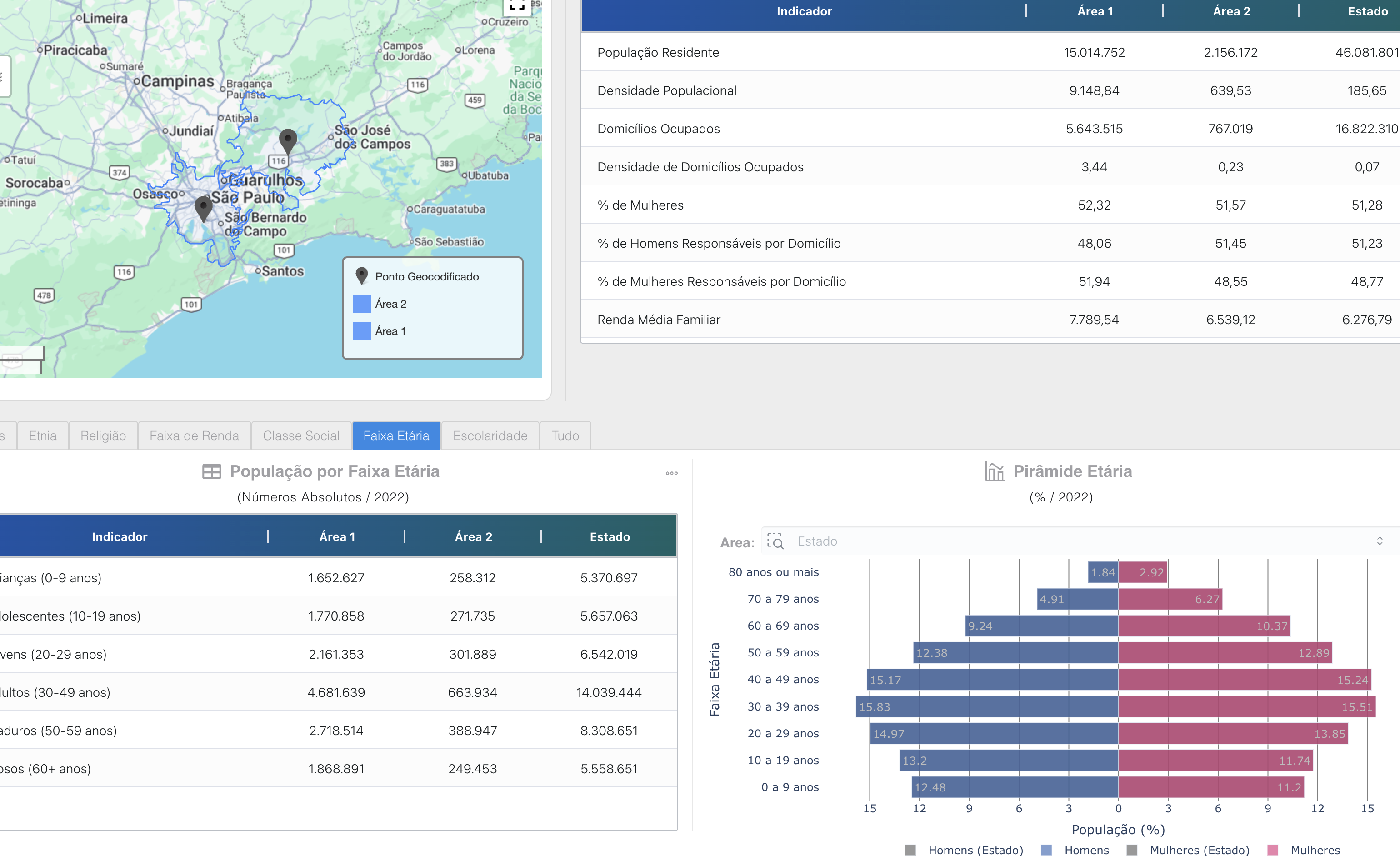Open the Classe Social tab

click(x=301, y=436)
